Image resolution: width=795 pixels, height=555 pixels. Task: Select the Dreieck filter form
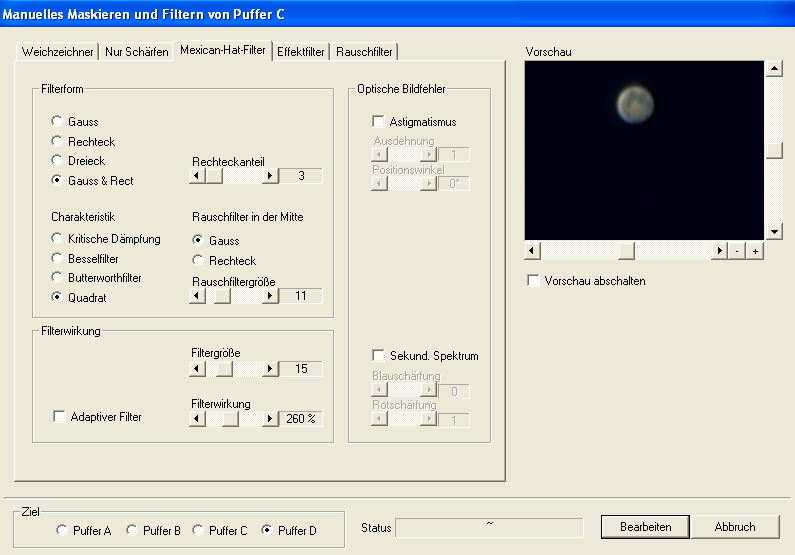pyautogui.click(x=57, y=161)
